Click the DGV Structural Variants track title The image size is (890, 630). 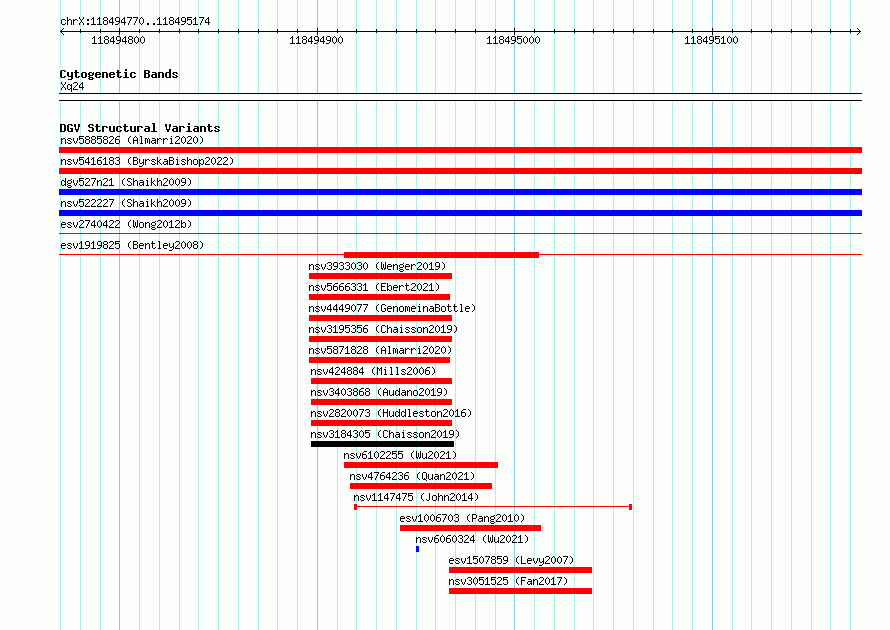pos(140,128)
